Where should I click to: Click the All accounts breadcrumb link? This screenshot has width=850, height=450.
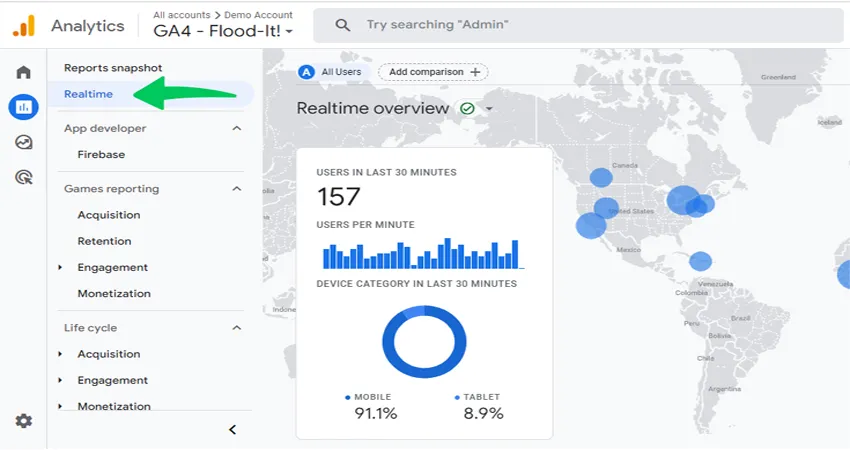[182, 15]
